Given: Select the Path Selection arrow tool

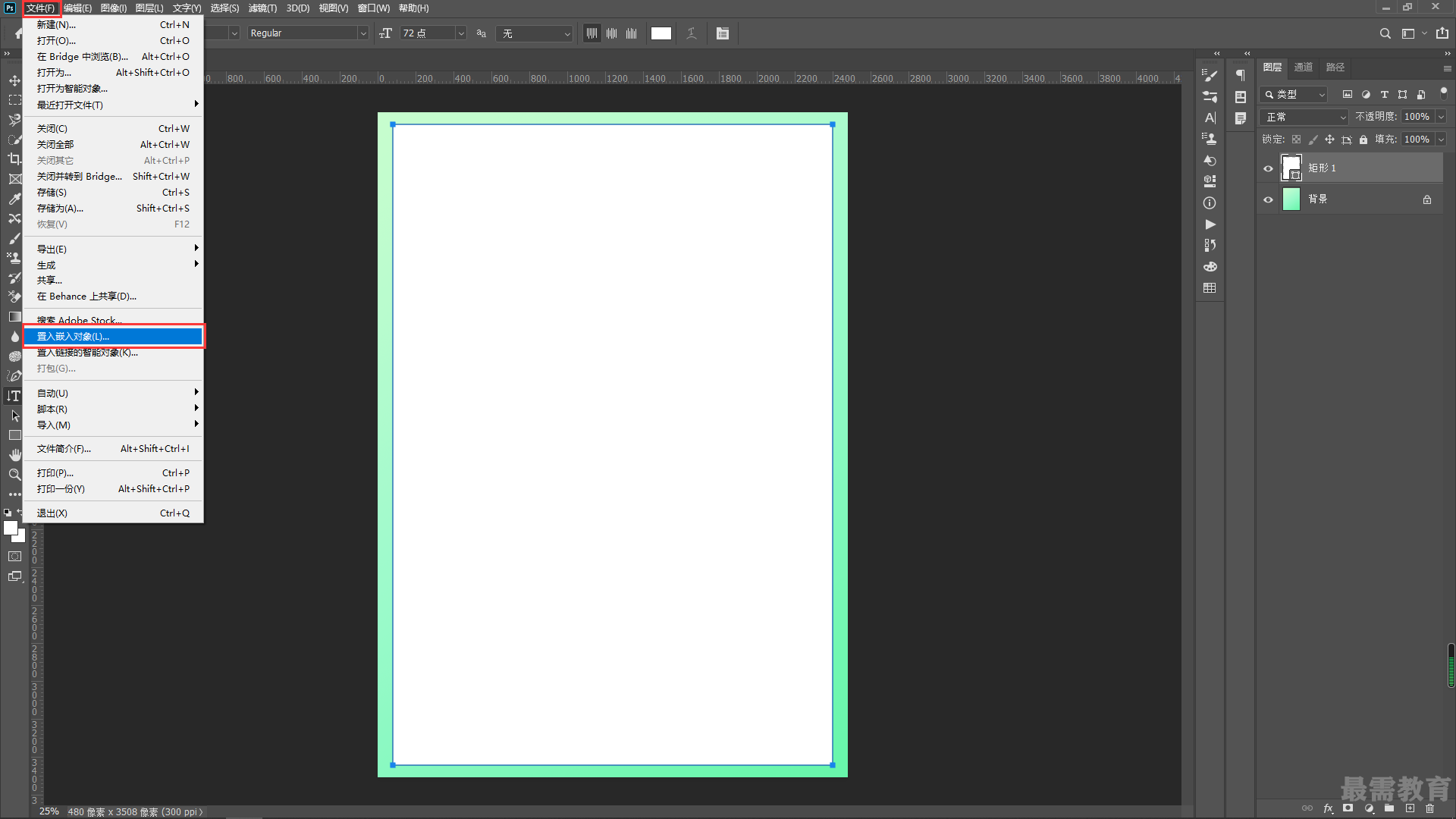Looking at the screenshot, I should (14, 416).
